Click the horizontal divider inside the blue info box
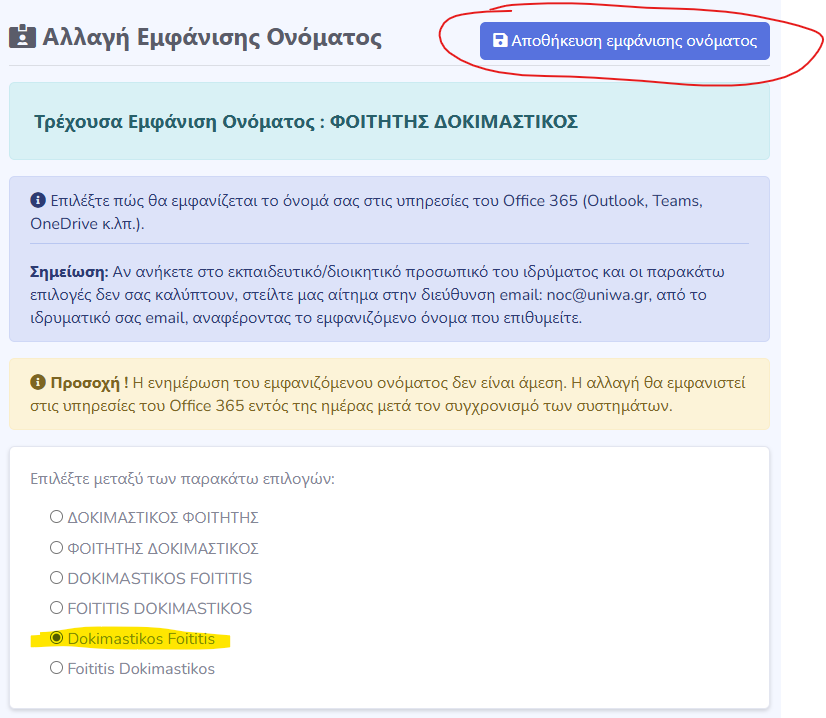Image resolution: width=826 pixels, height=718 pixels. [x=389, y=243]
